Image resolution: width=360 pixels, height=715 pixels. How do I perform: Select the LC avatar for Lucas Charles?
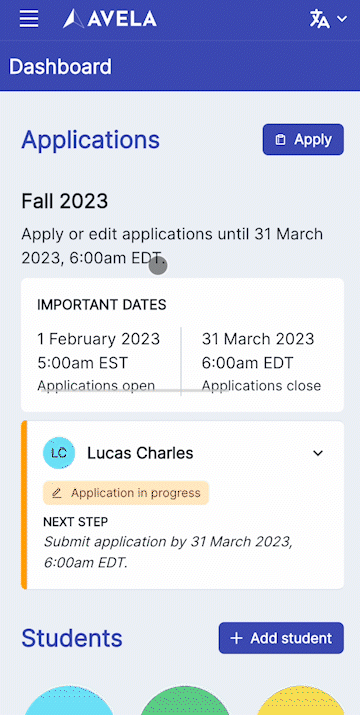[x=59, y=453]
